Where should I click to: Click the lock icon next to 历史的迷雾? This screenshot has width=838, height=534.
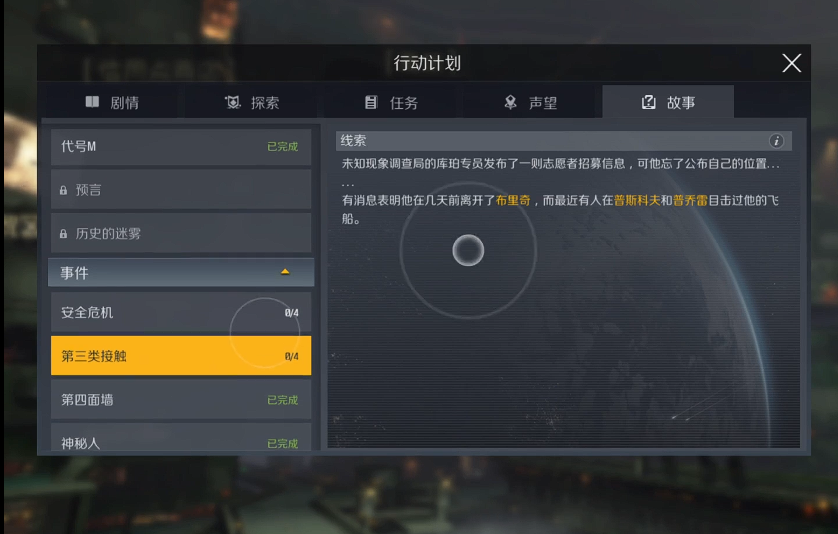point(64,234)
